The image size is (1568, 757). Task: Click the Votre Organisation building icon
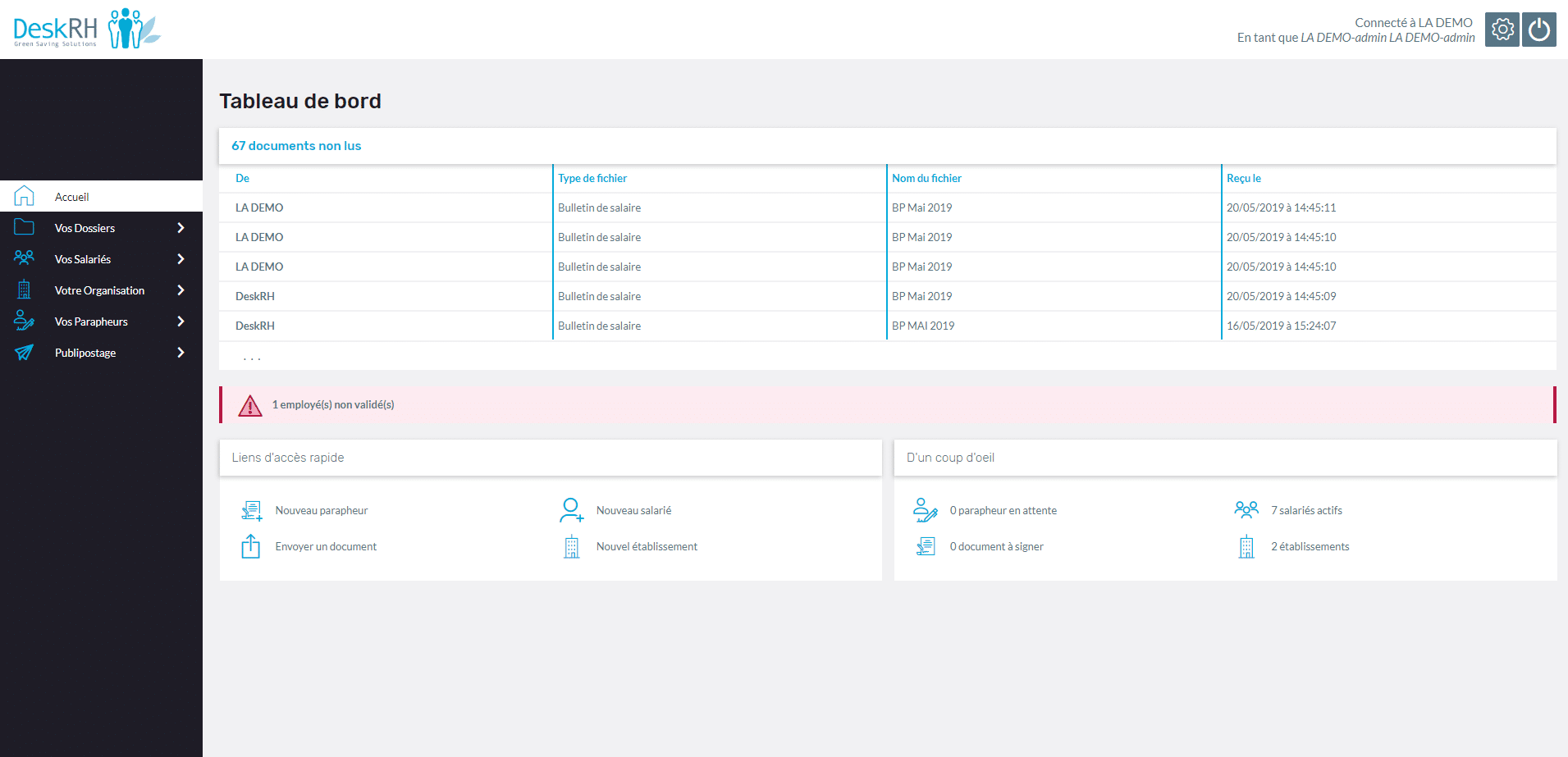tap(25, 290)
